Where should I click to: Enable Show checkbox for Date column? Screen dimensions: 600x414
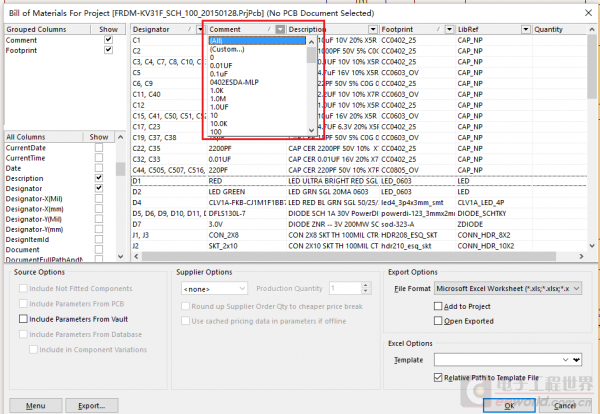(x=99, y=168)
